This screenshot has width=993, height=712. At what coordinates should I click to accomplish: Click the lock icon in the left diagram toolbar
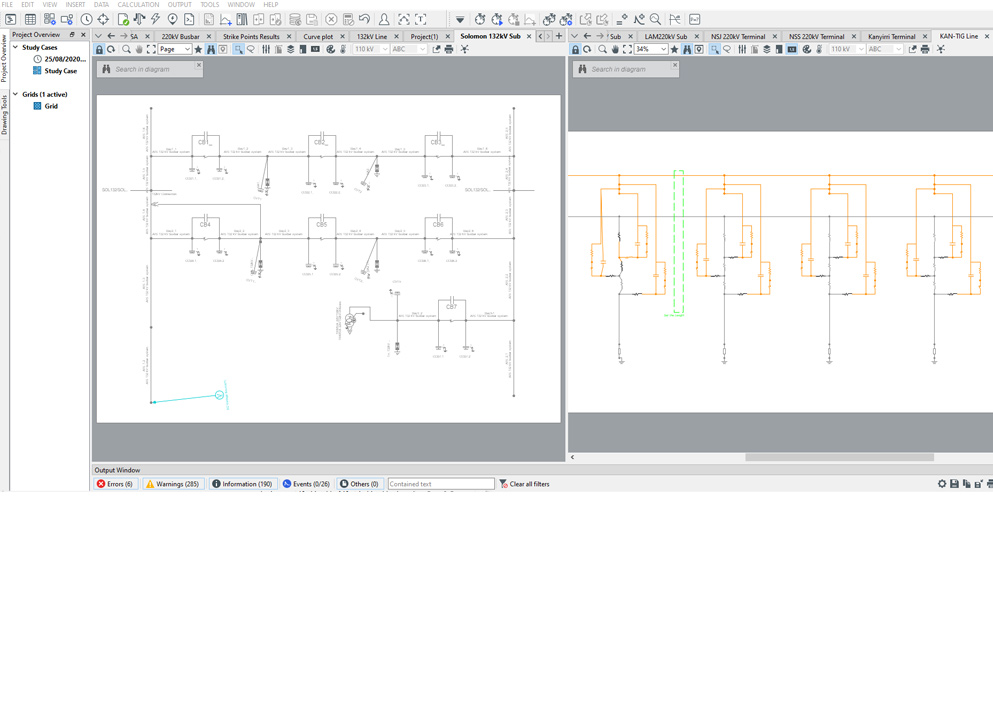coord(99,49)
